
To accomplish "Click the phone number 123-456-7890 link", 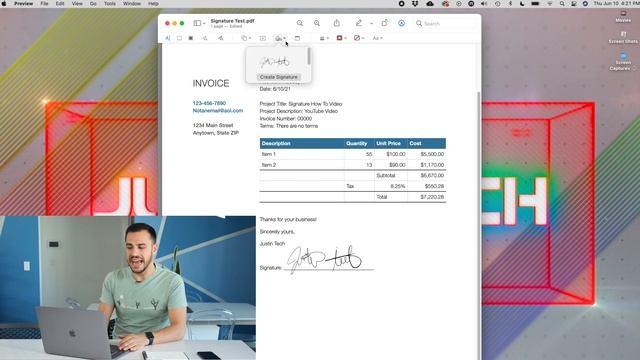I will point(209,103).
